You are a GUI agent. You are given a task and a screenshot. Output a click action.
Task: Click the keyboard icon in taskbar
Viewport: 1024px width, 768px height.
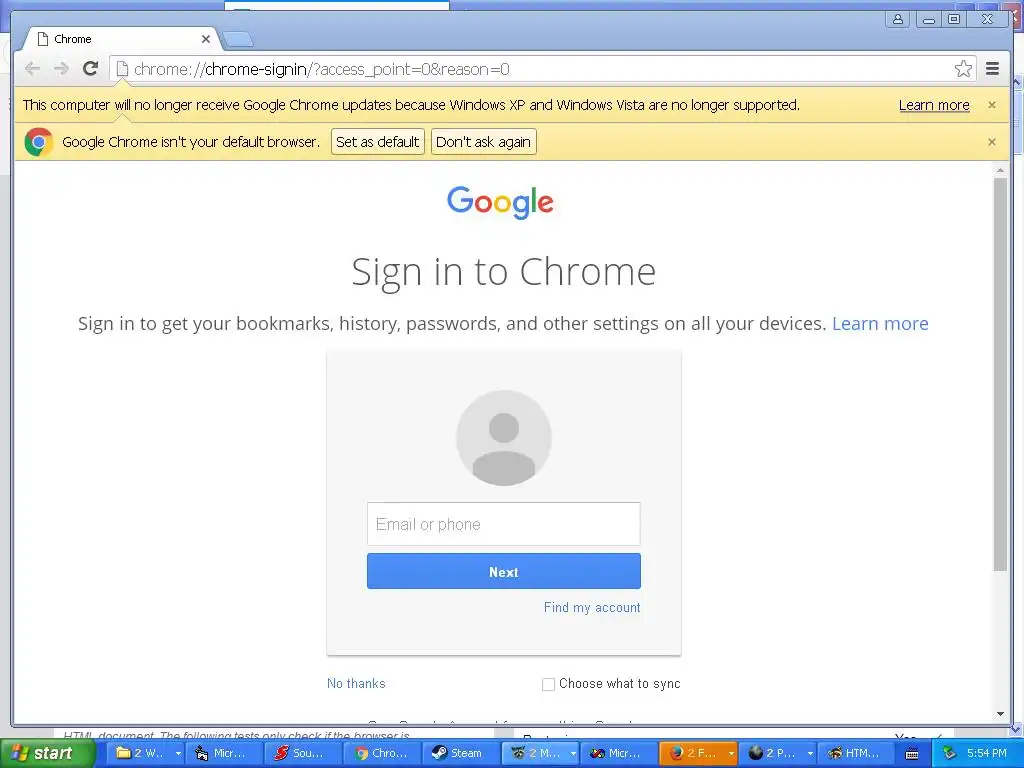[x=912, y=754]
